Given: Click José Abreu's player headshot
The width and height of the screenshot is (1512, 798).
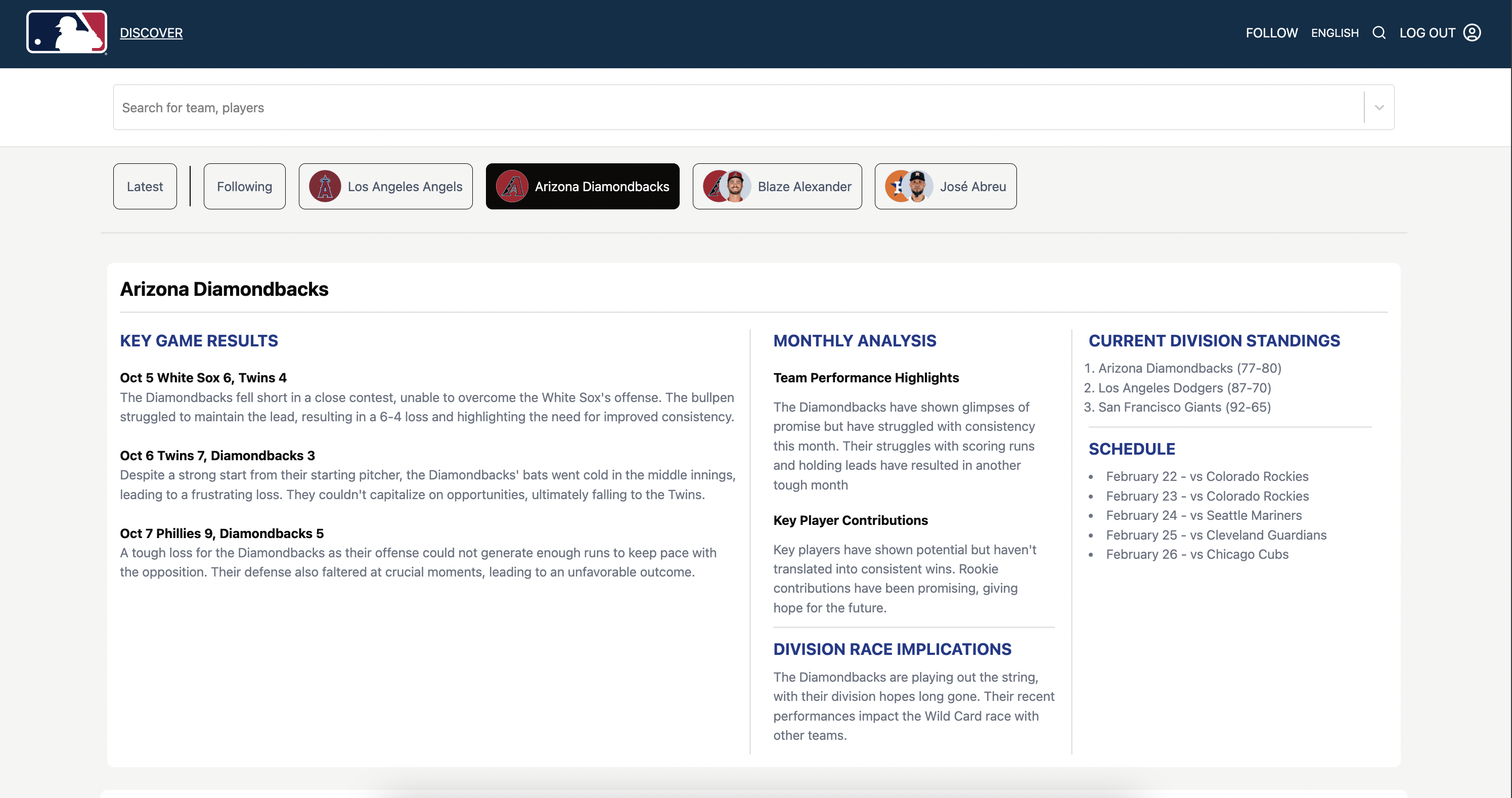Looking at the screenshot, I should coord(918,187).
